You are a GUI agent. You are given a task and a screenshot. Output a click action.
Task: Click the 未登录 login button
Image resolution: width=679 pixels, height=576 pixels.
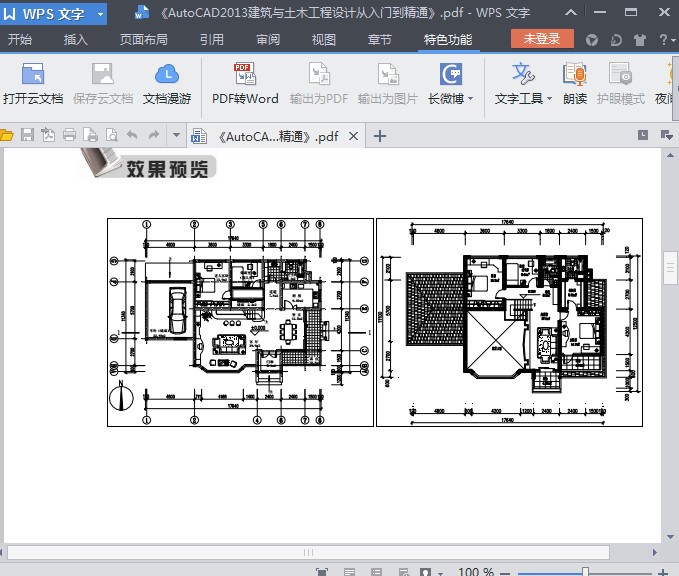point(542,39)
